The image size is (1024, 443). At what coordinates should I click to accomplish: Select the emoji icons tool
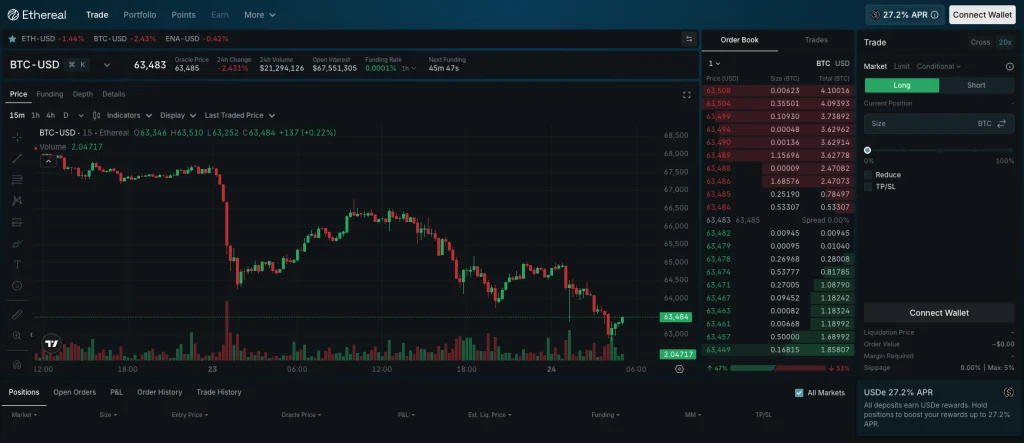click(17, 286)
